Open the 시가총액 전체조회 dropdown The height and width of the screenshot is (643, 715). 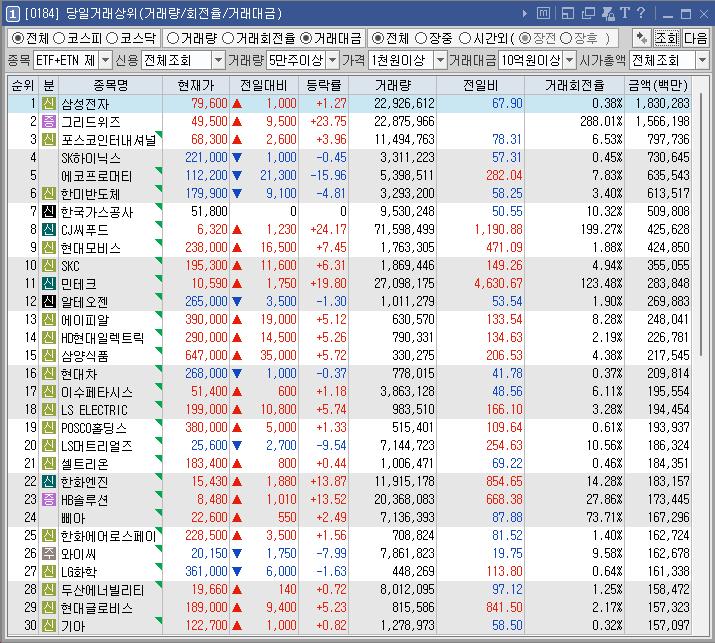[x=702, y=60]
